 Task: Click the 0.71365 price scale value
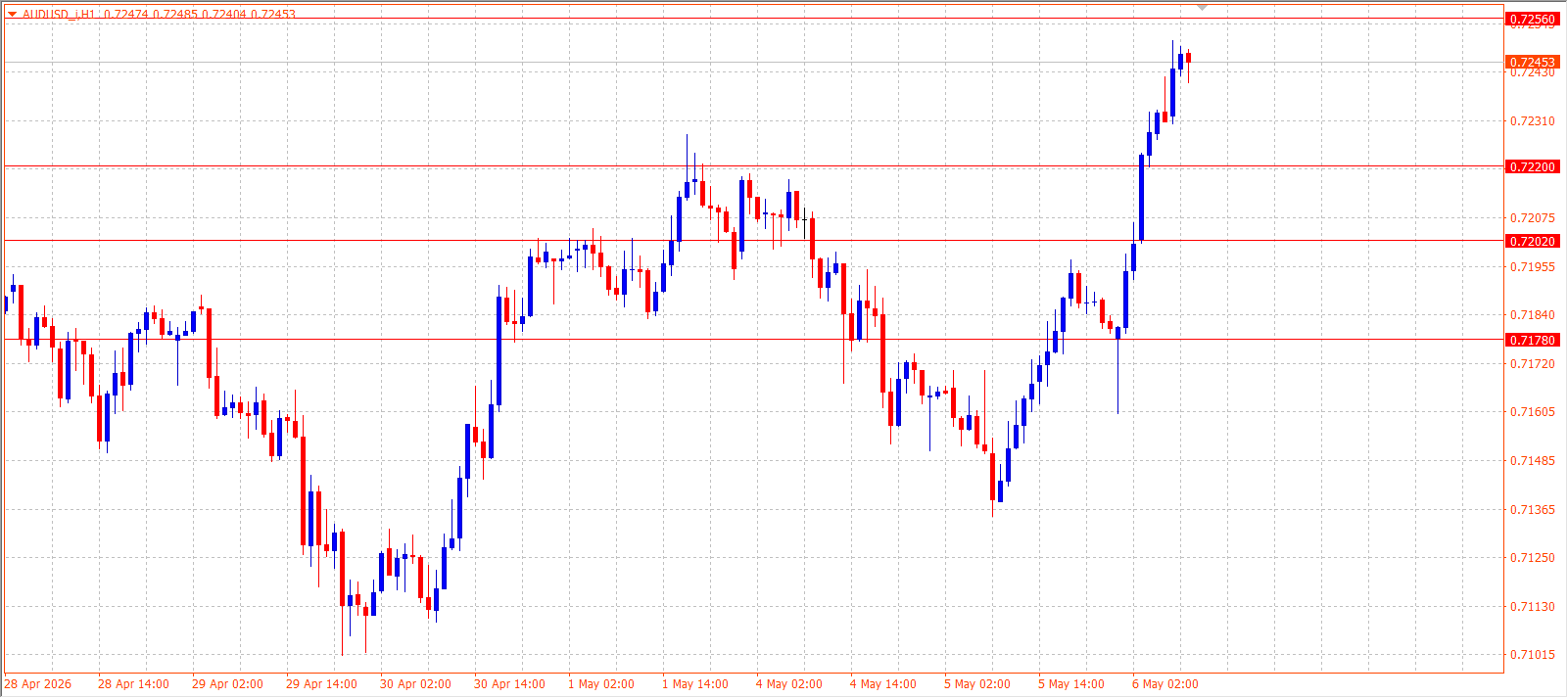point(1533,510)
